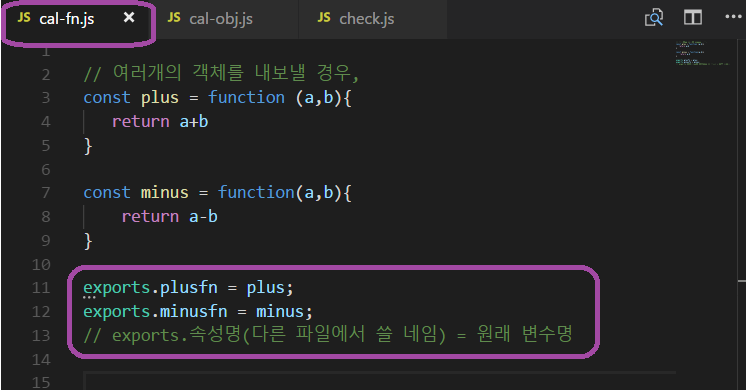Click the JS icon on check.js tab

coord(324,18)
